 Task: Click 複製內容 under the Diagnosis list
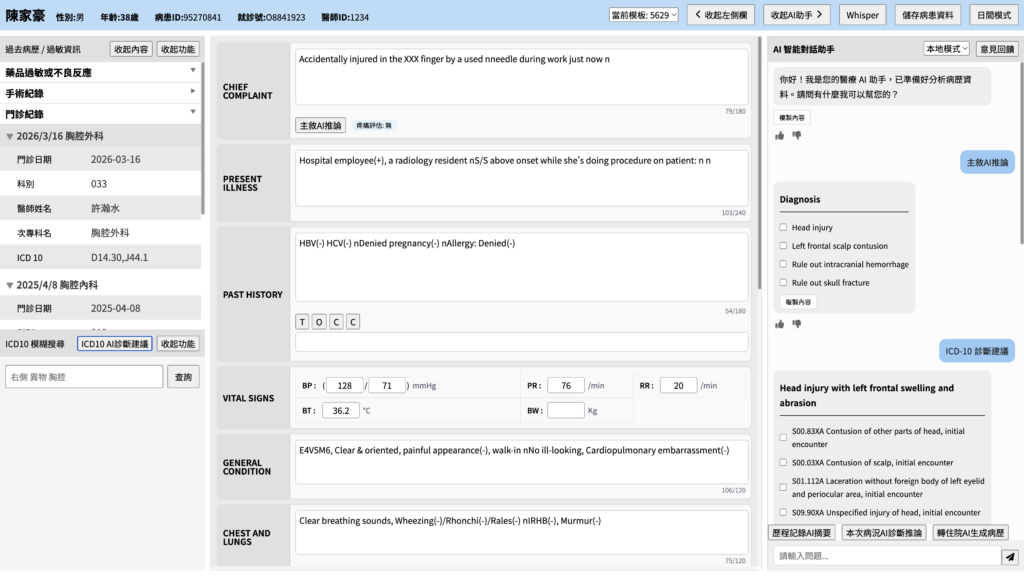[798, 302]
